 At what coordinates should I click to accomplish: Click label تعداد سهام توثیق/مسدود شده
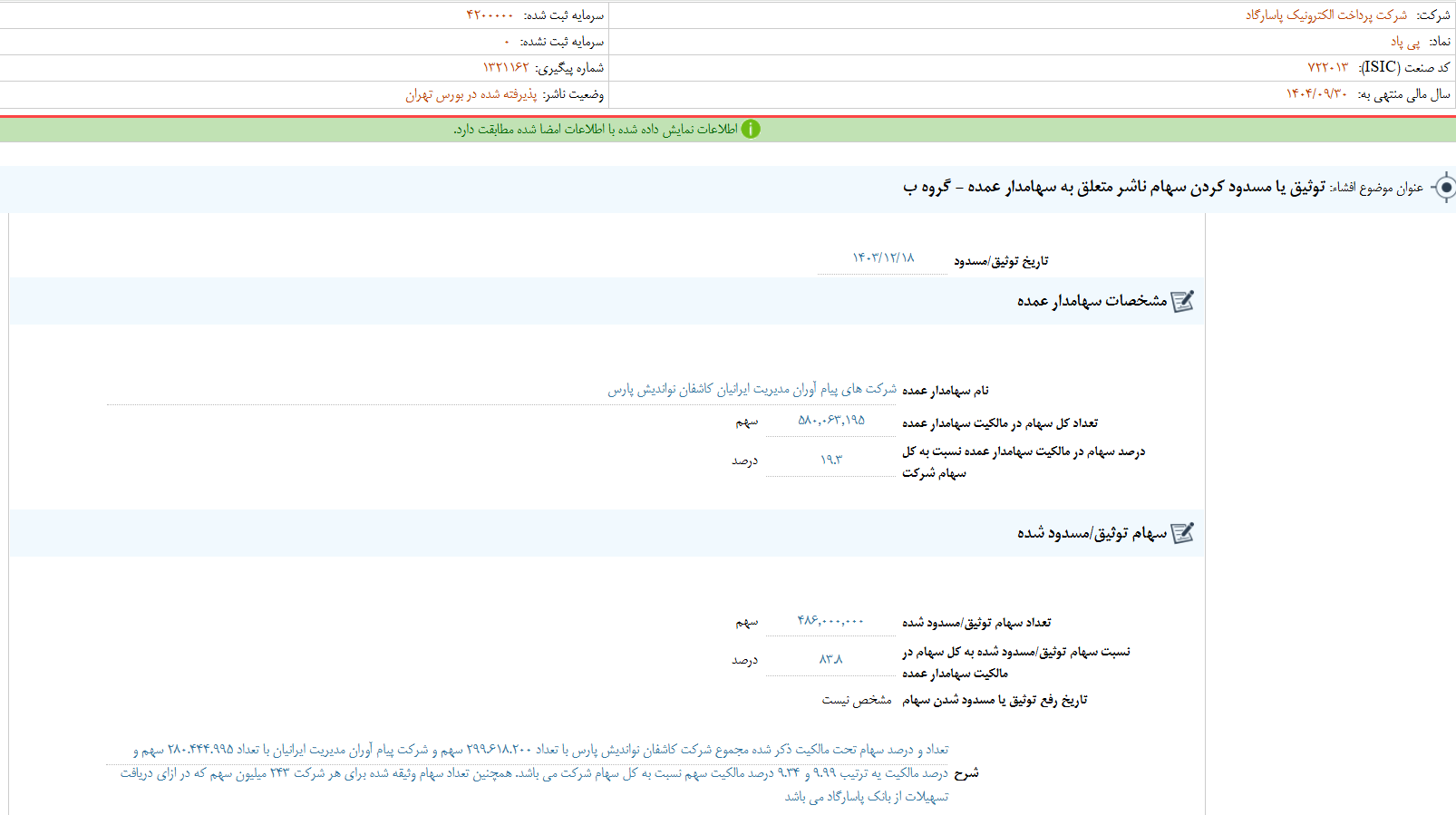click(x=976, y=622)
